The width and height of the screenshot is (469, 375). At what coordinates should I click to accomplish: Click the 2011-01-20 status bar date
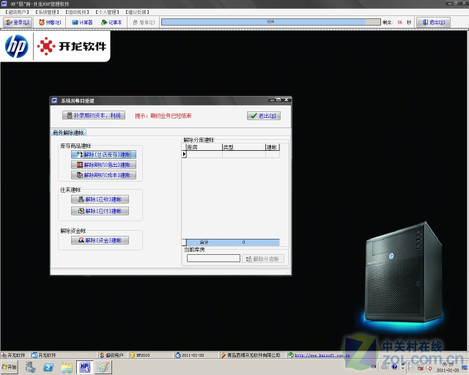point(190,355)
